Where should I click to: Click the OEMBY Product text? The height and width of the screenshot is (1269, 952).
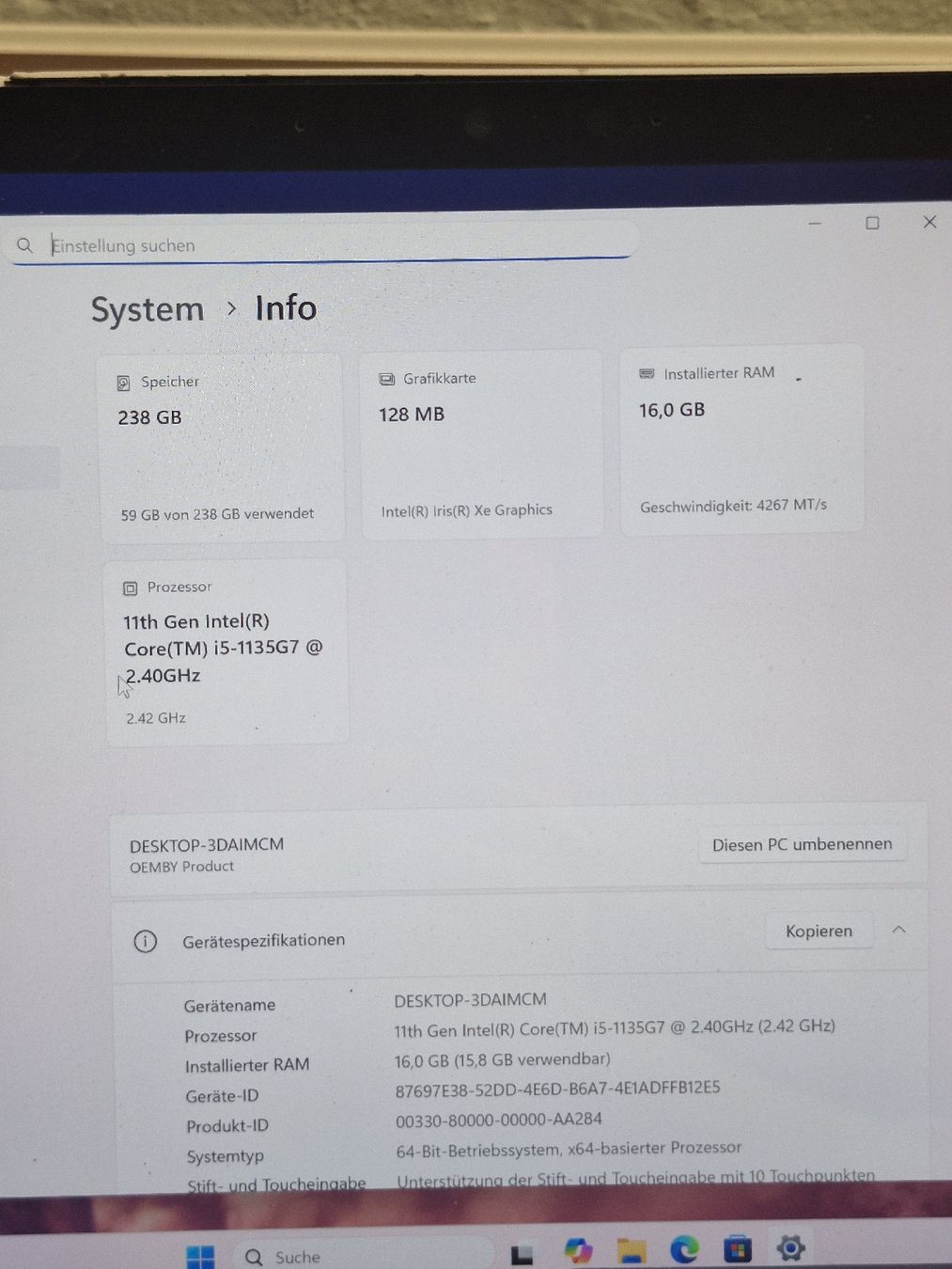coord(181,867)
